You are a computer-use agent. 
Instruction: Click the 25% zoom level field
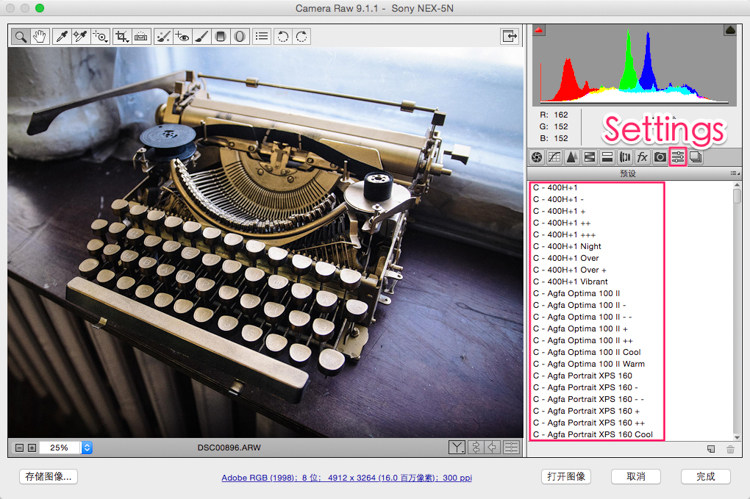pos(60,448)
